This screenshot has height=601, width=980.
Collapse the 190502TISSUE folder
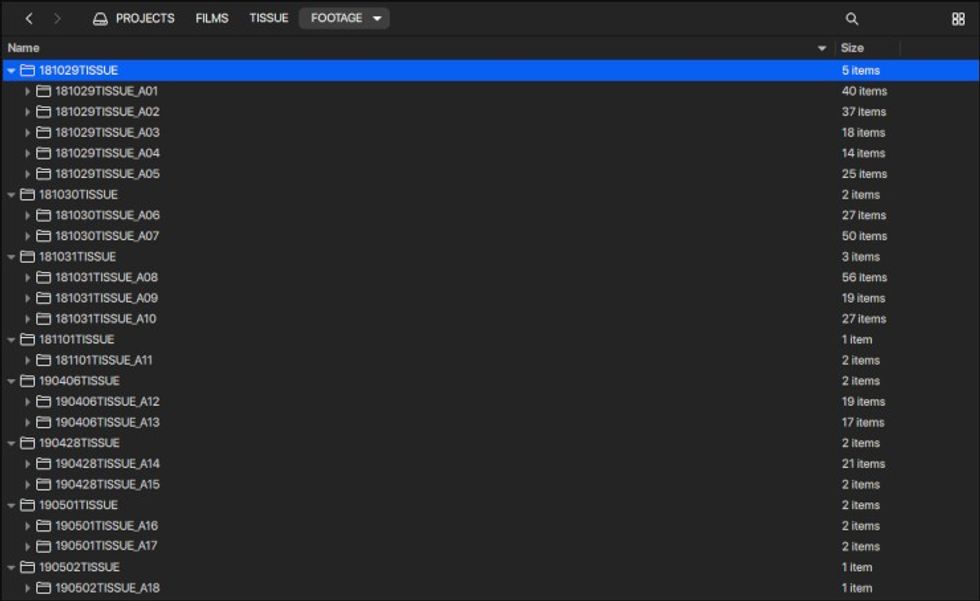tap(11, 567)
